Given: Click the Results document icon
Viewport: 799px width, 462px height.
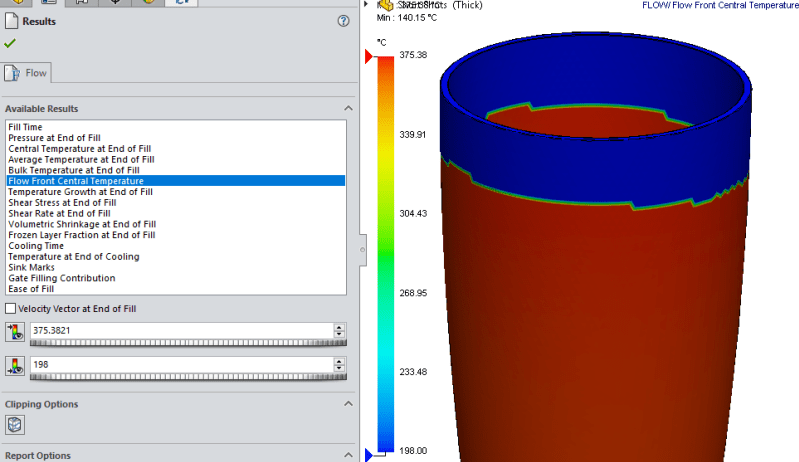Looking at the screenshot, I should (11, 21).
